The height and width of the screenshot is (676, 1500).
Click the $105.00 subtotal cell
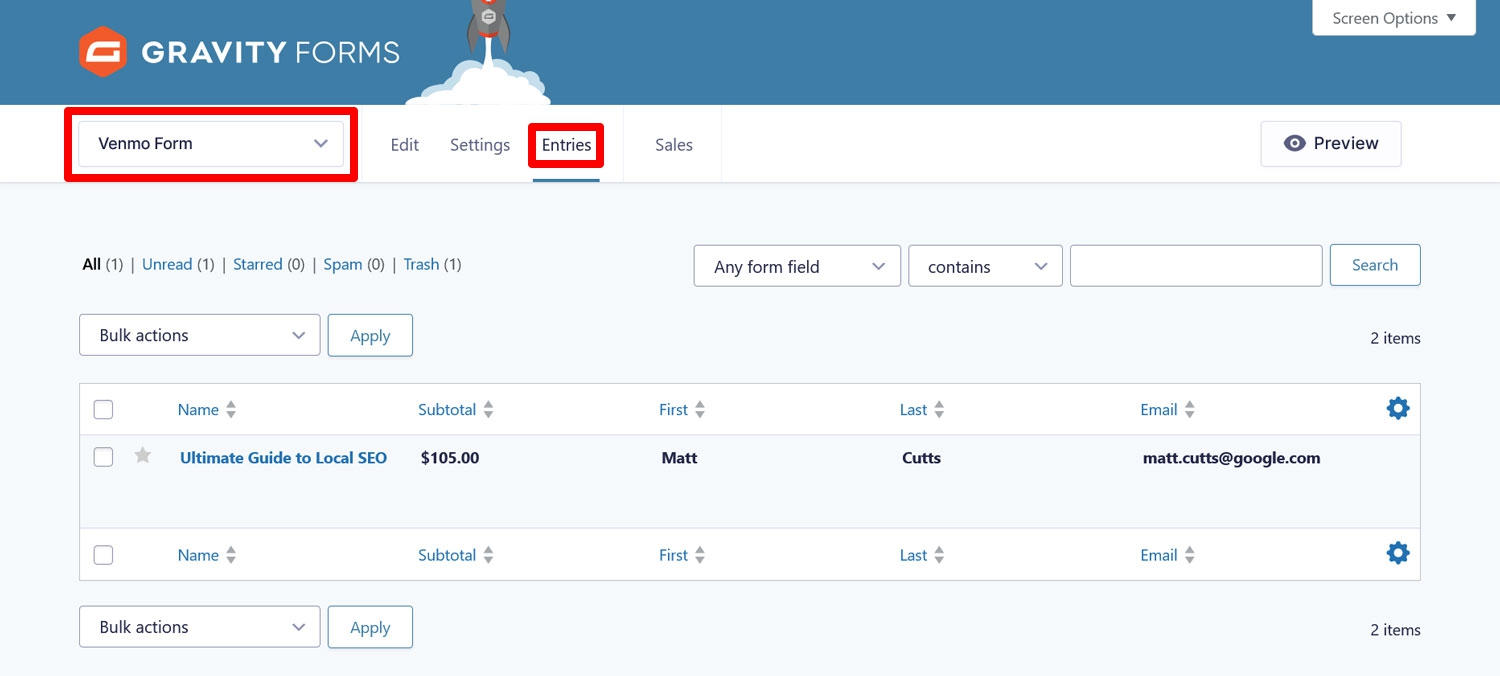450,458
